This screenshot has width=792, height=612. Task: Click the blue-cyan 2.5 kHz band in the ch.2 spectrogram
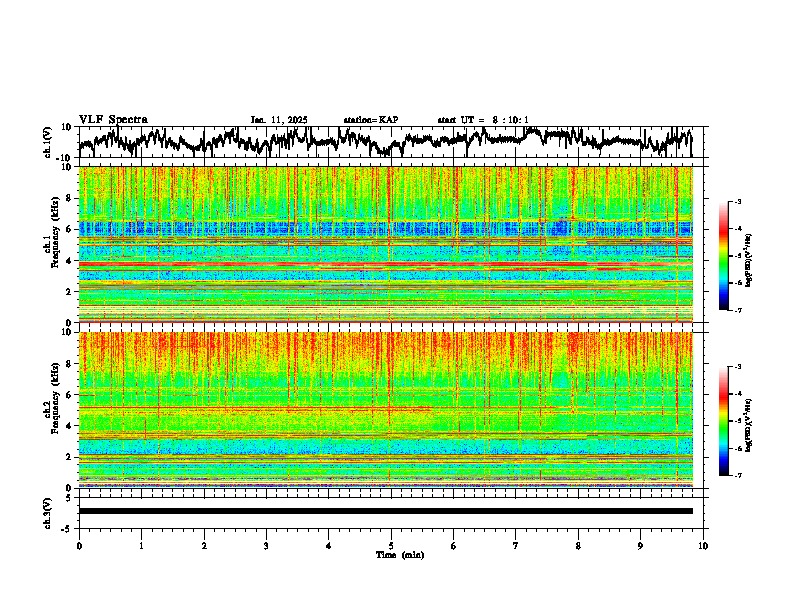[x=385, y=447]
